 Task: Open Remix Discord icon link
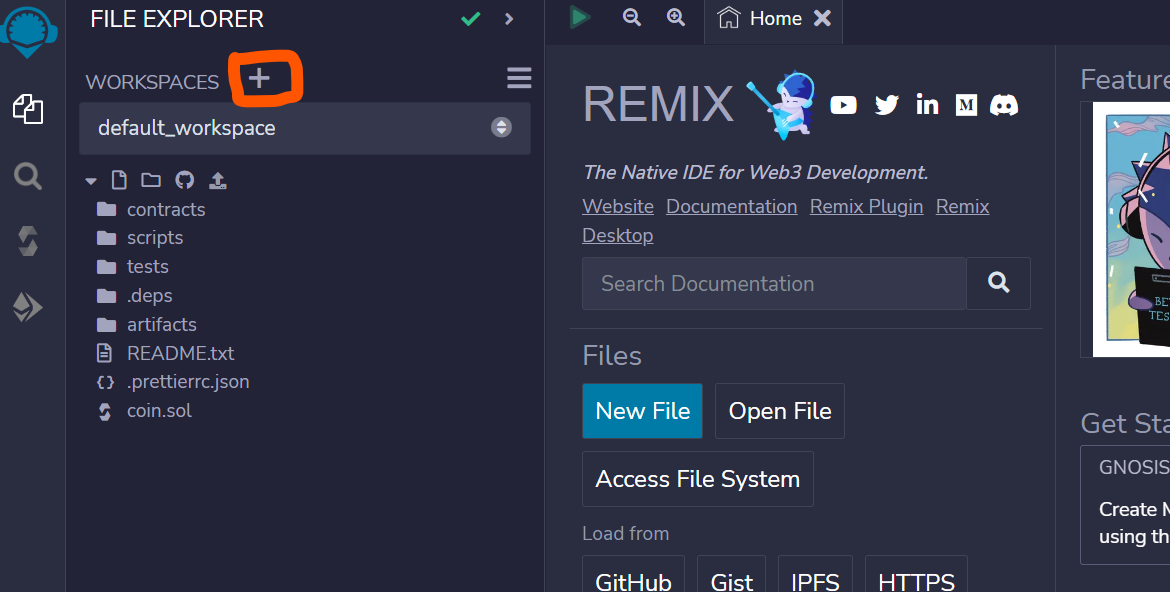pyautogui.click(x=1003, y=104)
